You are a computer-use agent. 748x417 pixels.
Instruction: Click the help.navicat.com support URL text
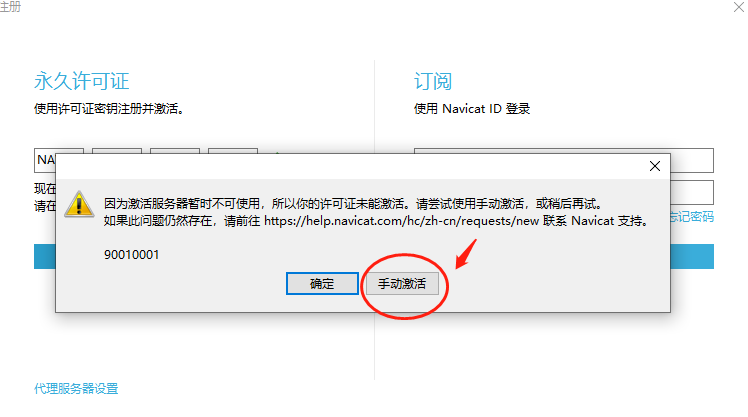pos(401,221)
